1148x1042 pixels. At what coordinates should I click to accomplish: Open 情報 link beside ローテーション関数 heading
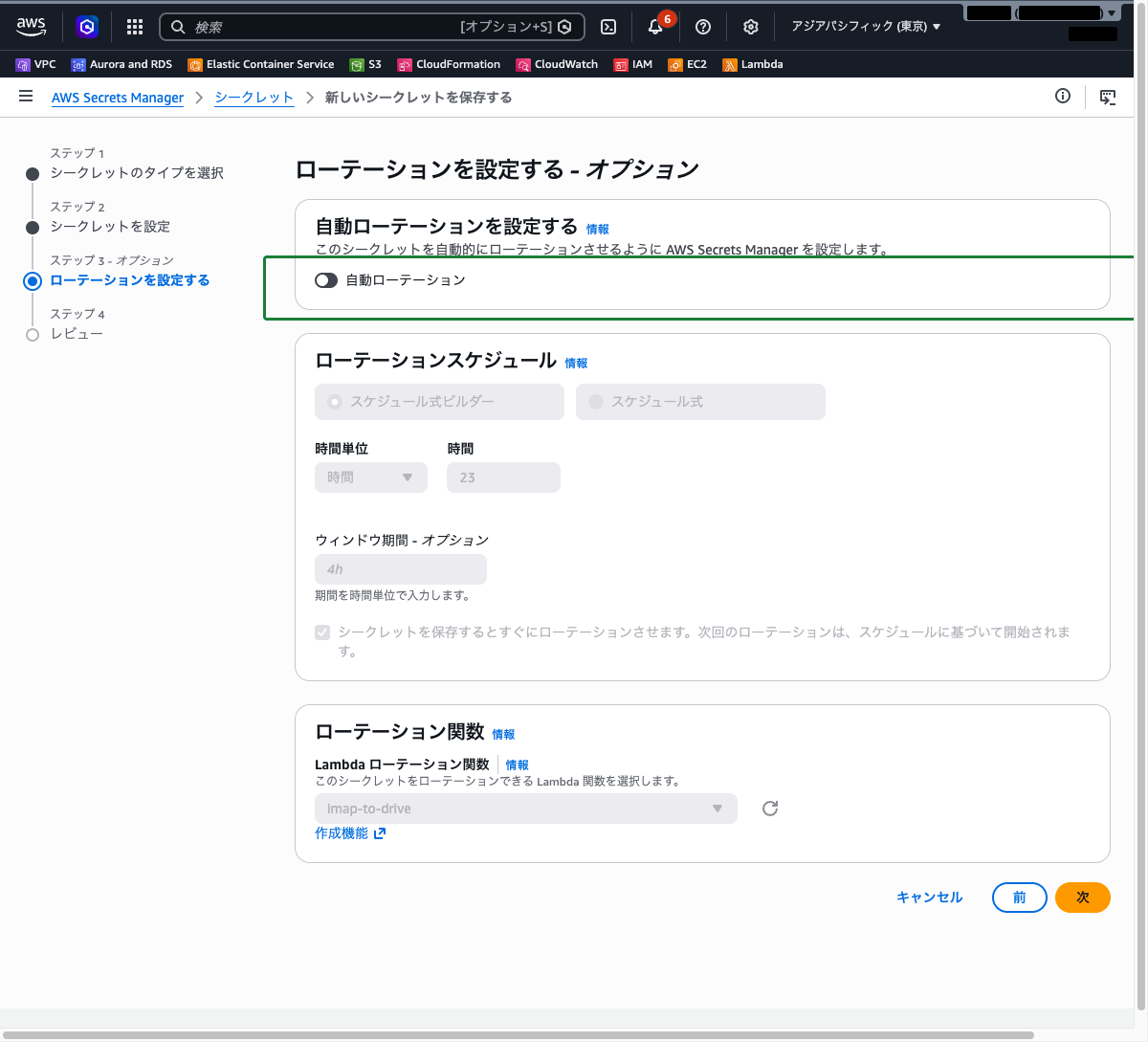pyautogui.click(x=503, y=735)
